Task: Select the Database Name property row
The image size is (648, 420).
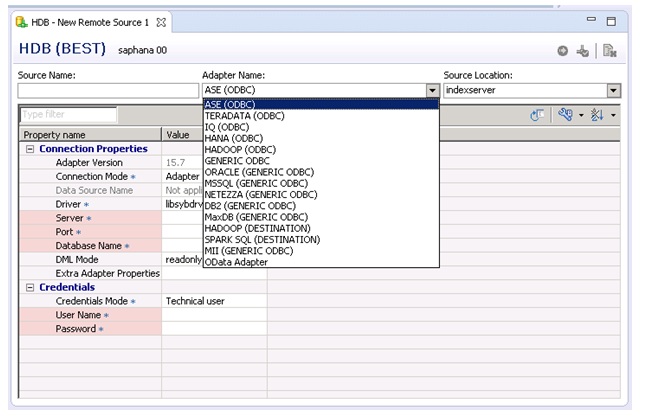Action: [x=90, y=246]
